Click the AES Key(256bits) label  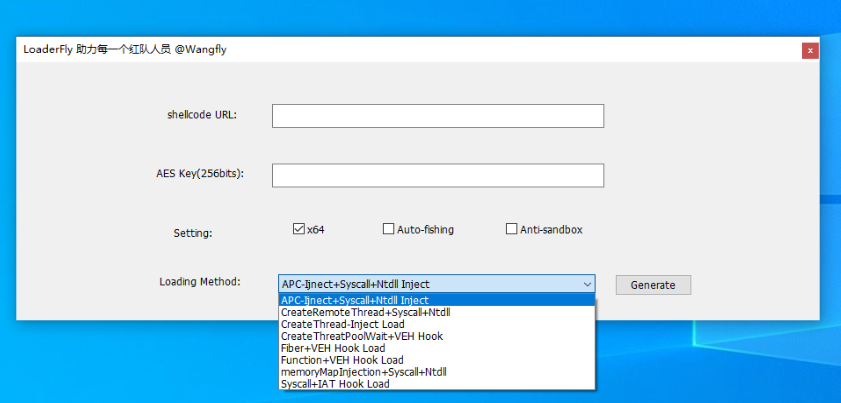pos(200,173)
